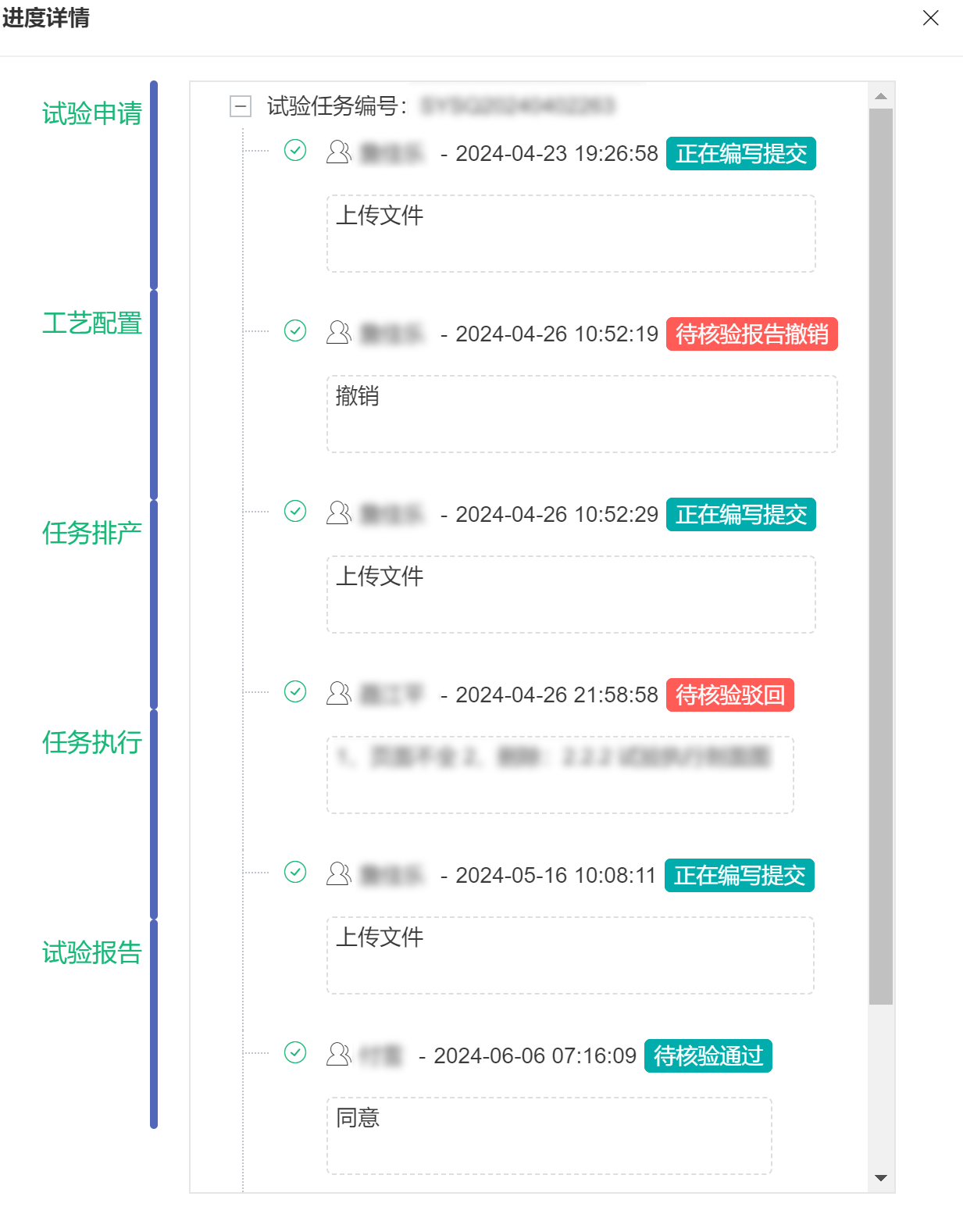The width and height of the screenshot is (963, 1232).
Task: Click the scrollbar down arrow
Action: (881, 1178)
